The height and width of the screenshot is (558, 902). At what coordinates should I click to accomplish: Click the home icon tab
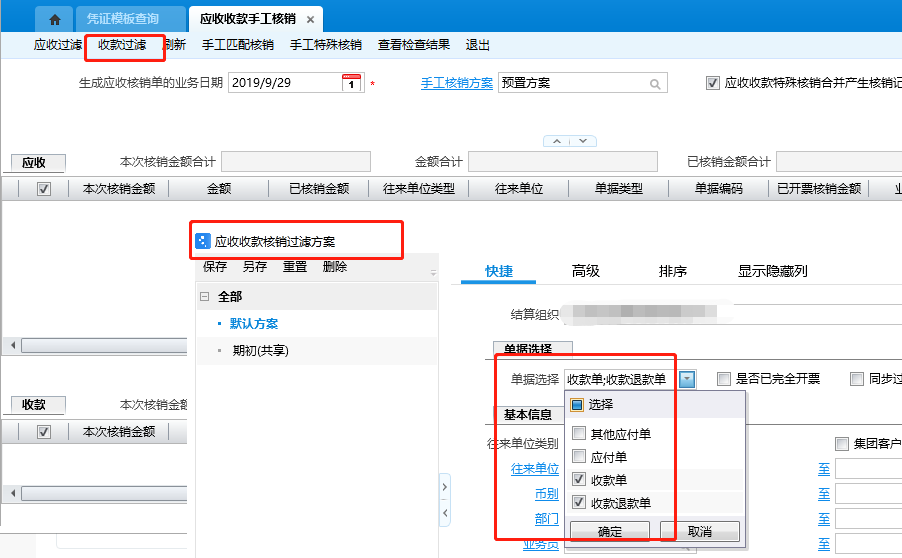point(54,19)
